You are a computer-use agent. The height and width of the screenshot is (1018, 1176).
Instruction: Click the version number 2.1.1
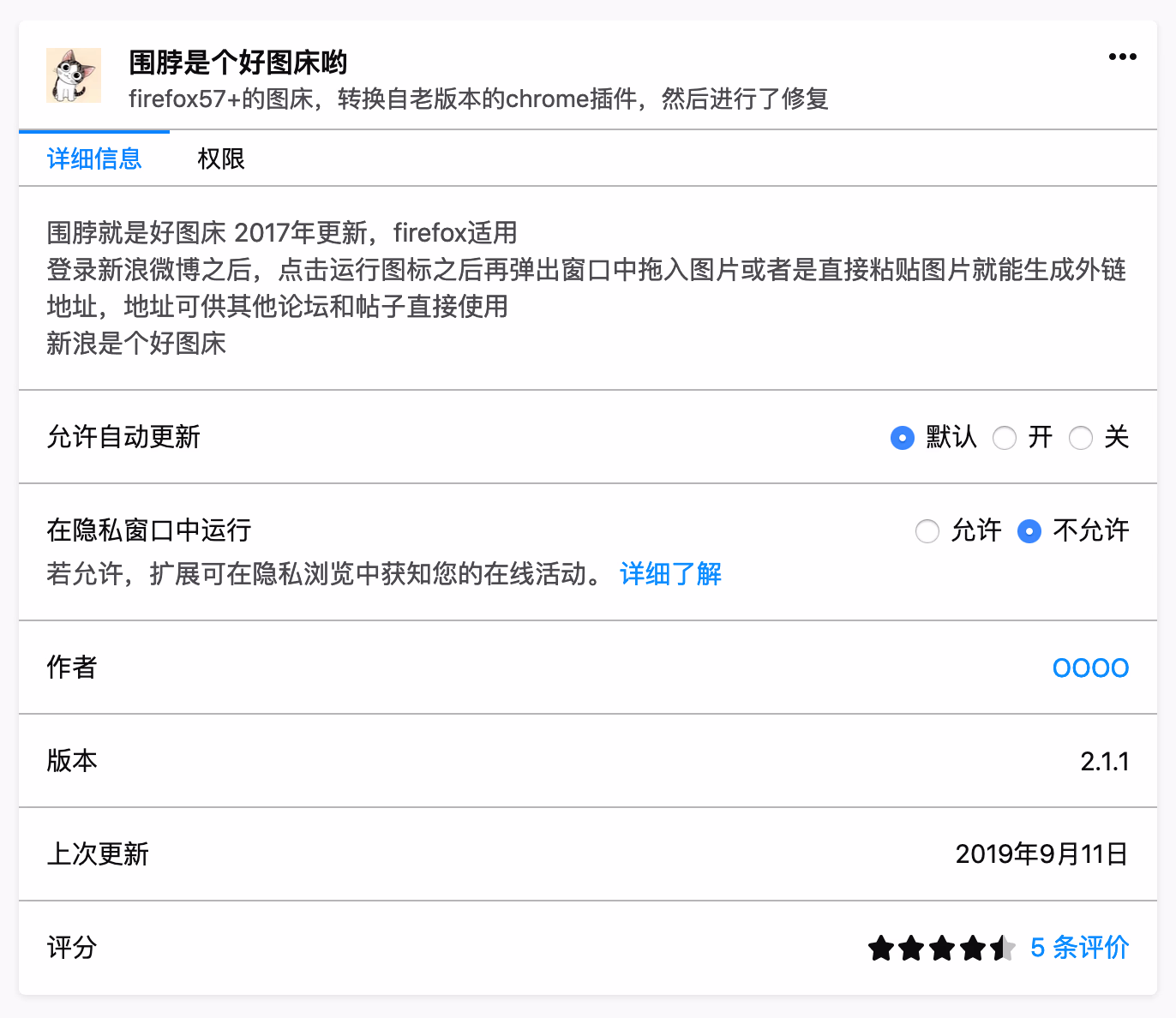[x=1104, y=761]
